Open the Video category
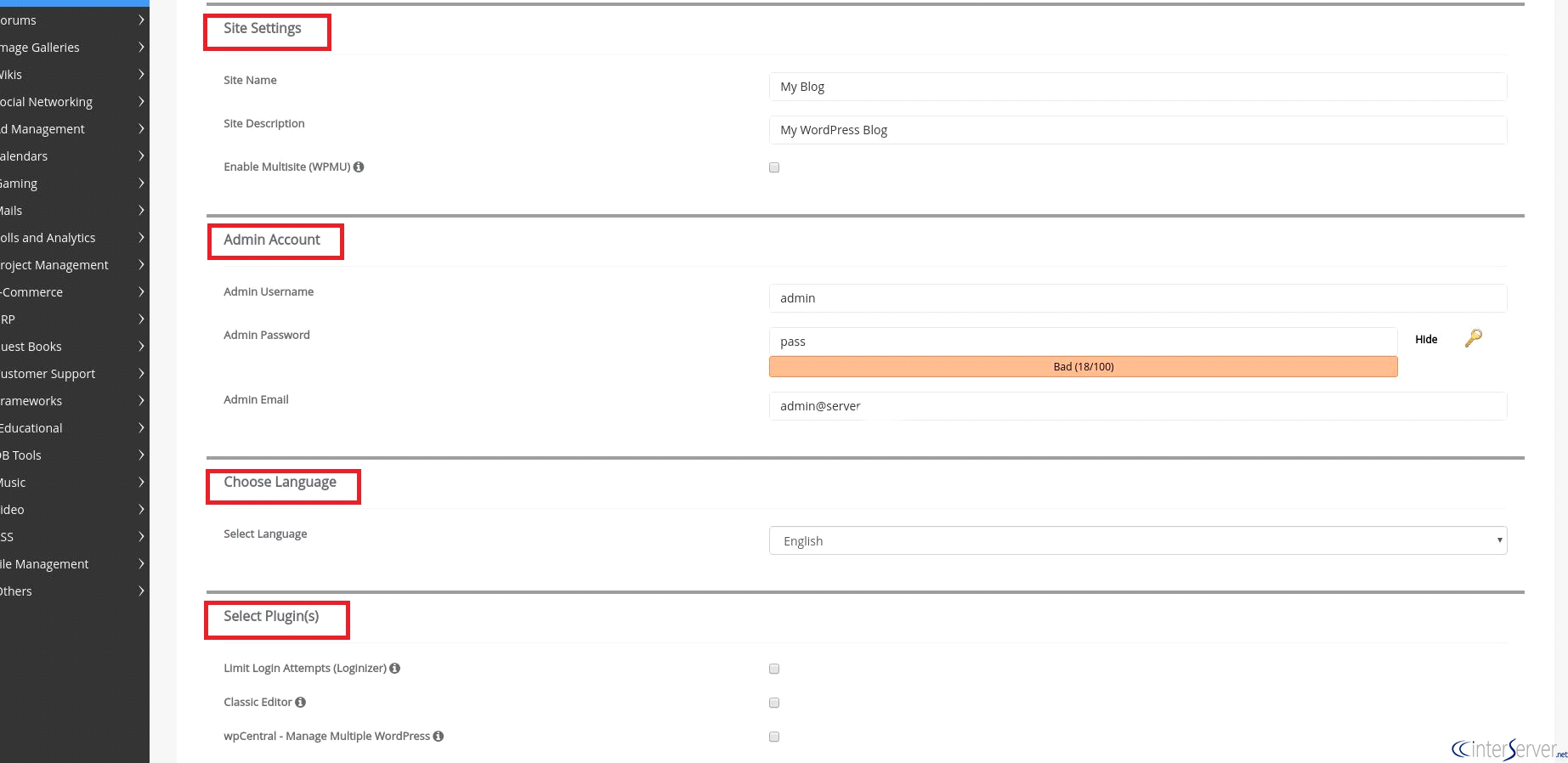The width and height of the screenshot is (1568, 763). [75, 510]
